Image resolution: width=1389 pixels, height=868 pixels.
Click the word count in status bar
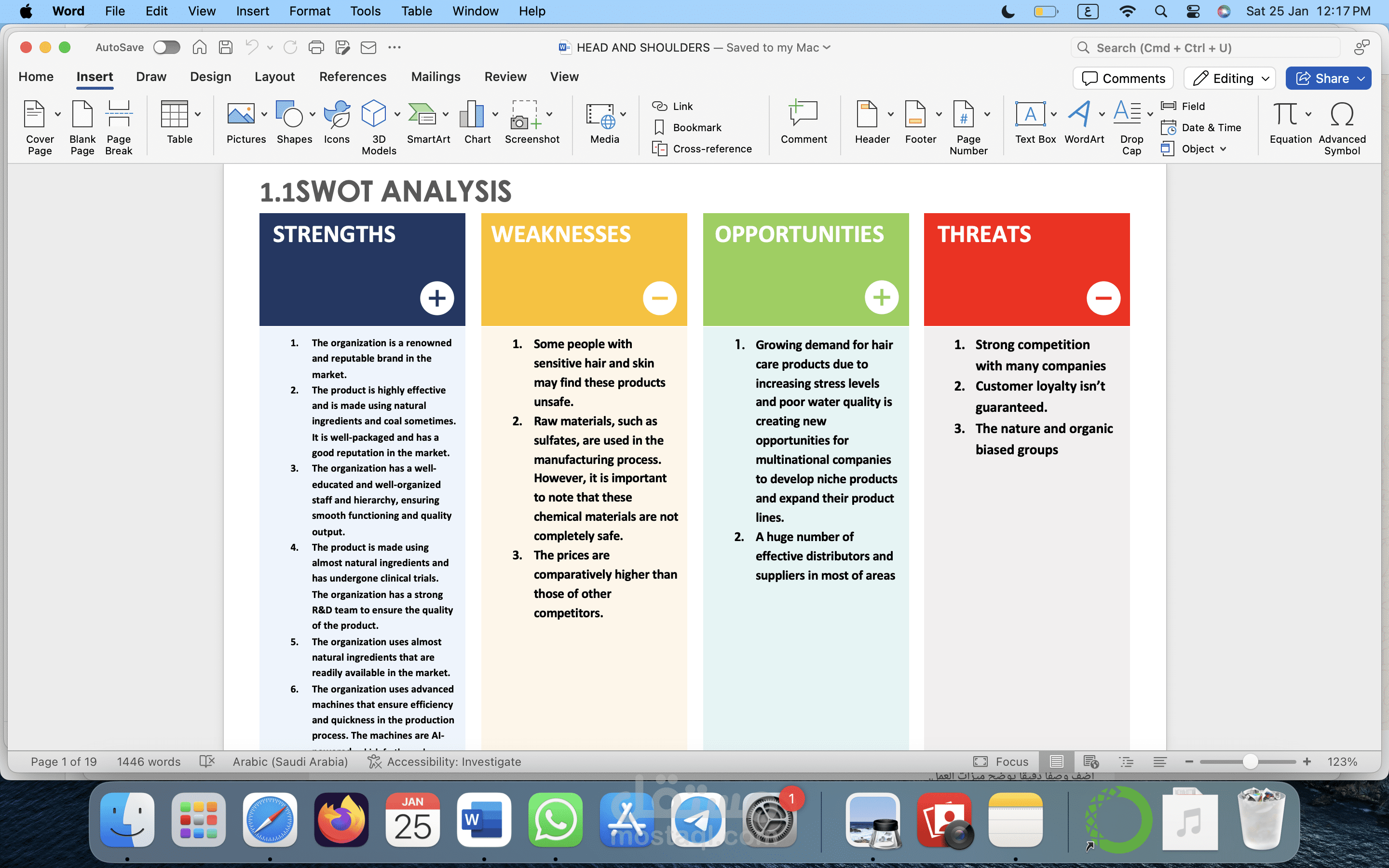149,762
